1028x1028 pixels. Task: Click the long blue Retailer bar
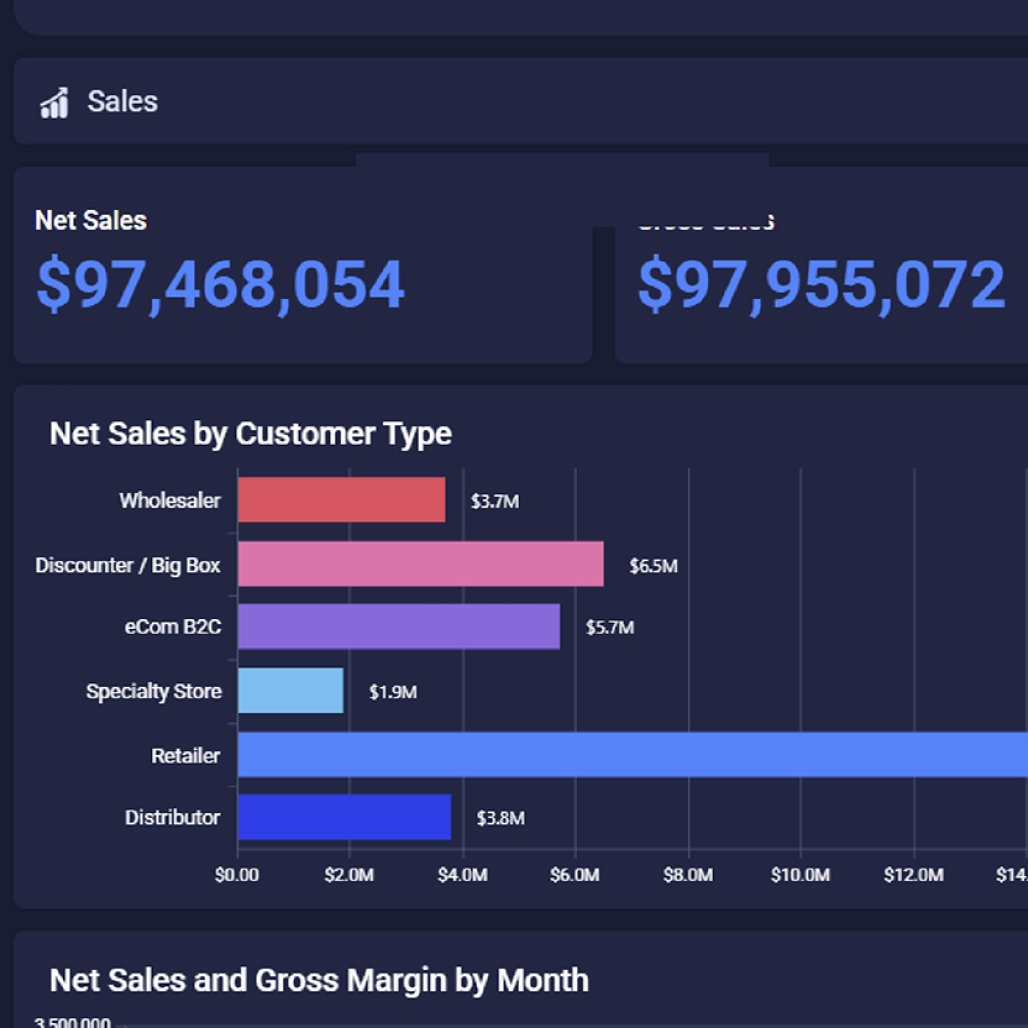click(632, 754)
